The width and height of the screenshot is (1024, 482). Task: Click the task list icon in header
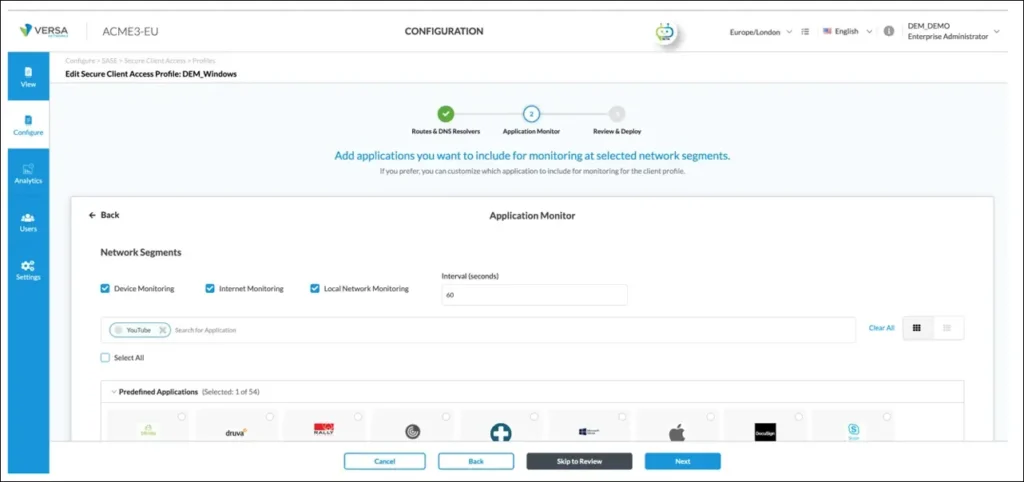point(805,32)
